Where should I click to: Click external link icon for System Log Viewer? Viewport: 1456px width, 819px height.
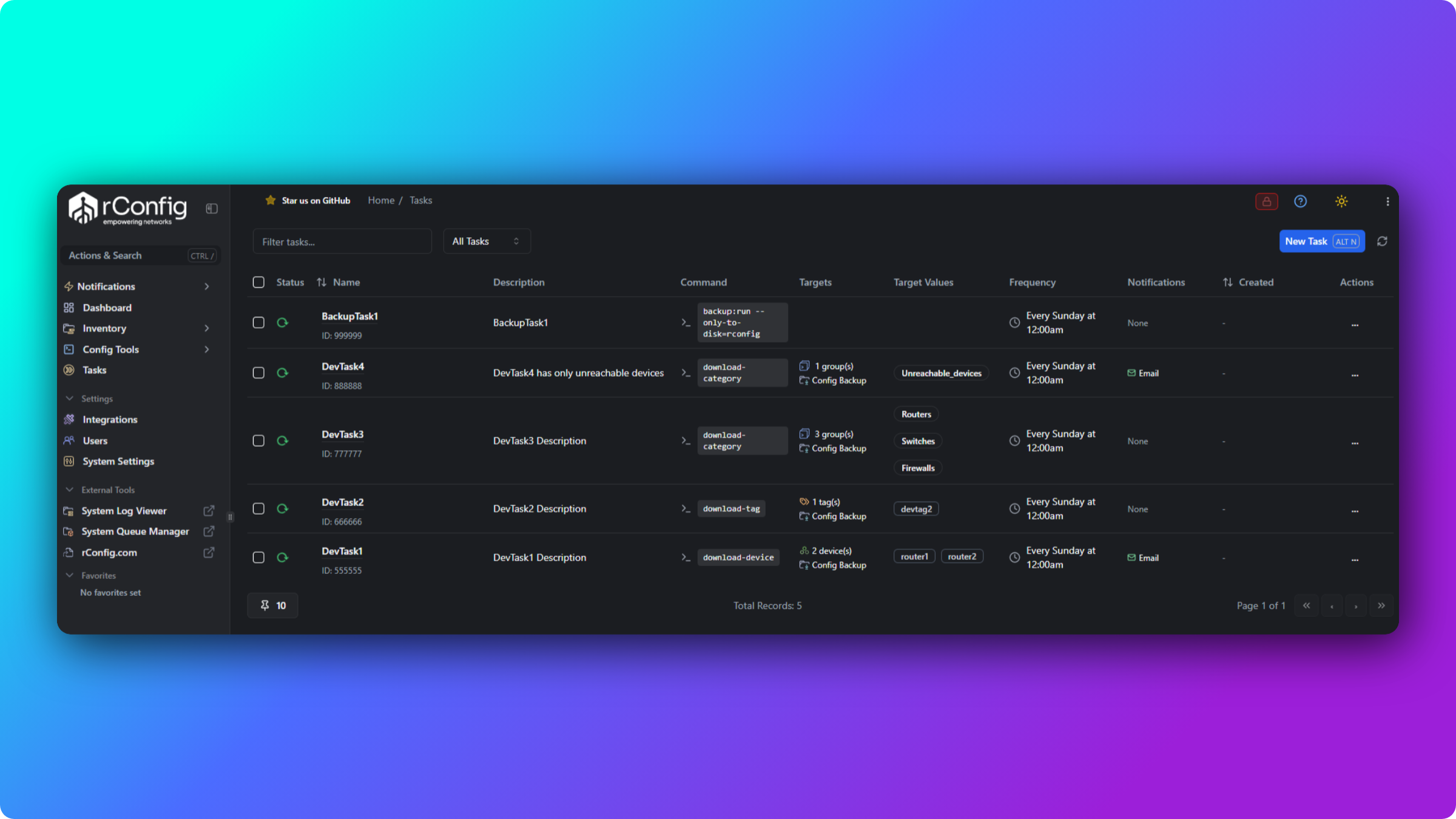[x=209, y=511]
